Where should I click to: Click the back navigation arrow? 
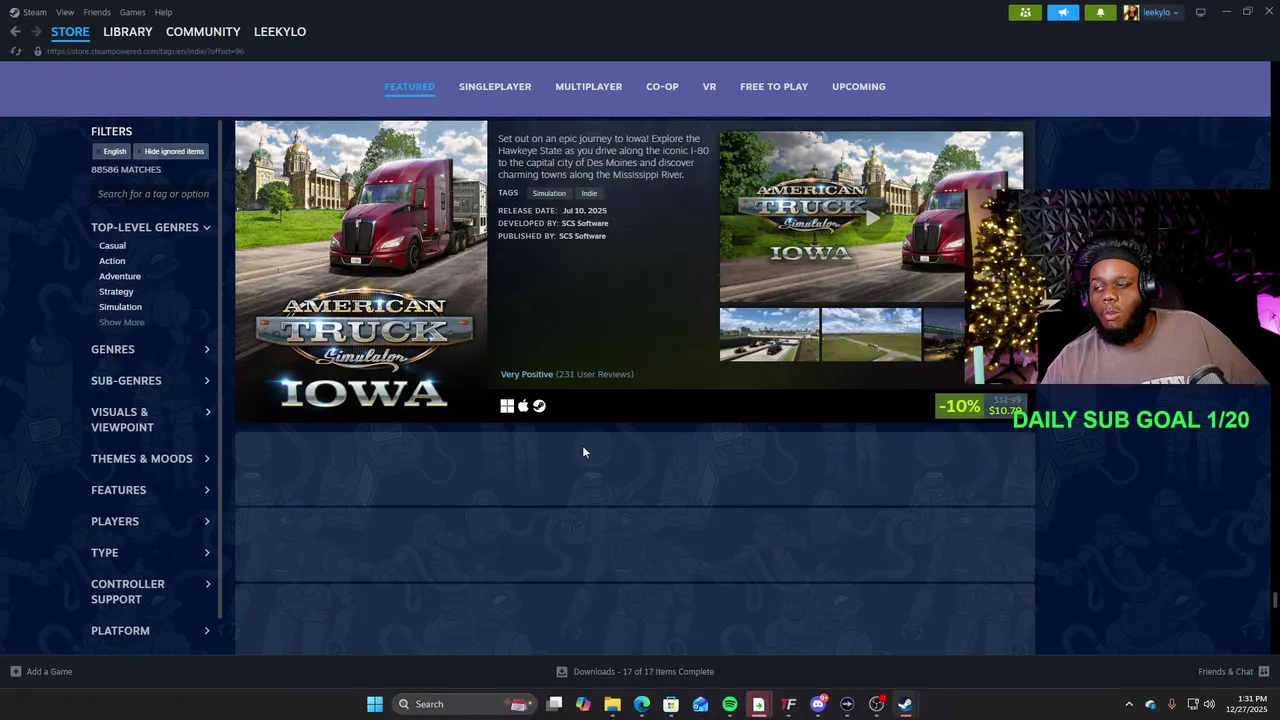tap(15, 32)
